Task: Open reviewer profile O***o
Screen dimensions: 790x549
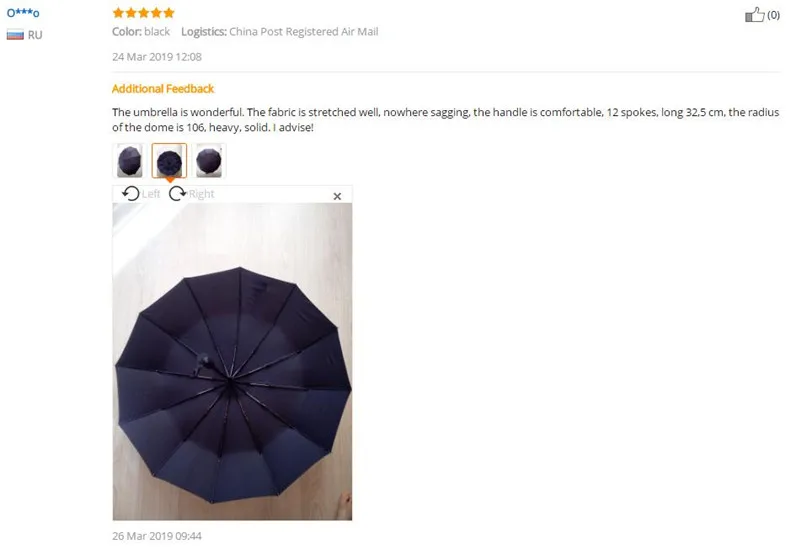Action: coord(23,13)
